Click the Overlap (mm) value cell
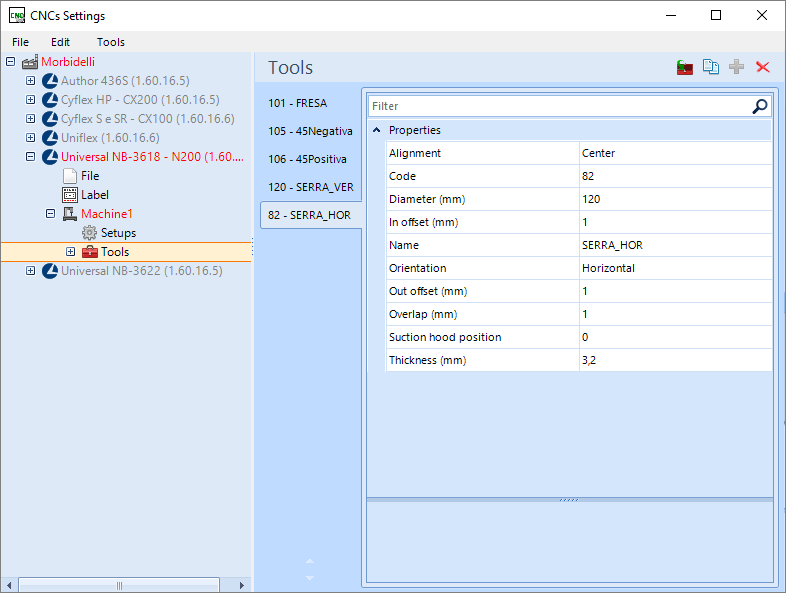This screenshot has width=786, height=593. 675,315
